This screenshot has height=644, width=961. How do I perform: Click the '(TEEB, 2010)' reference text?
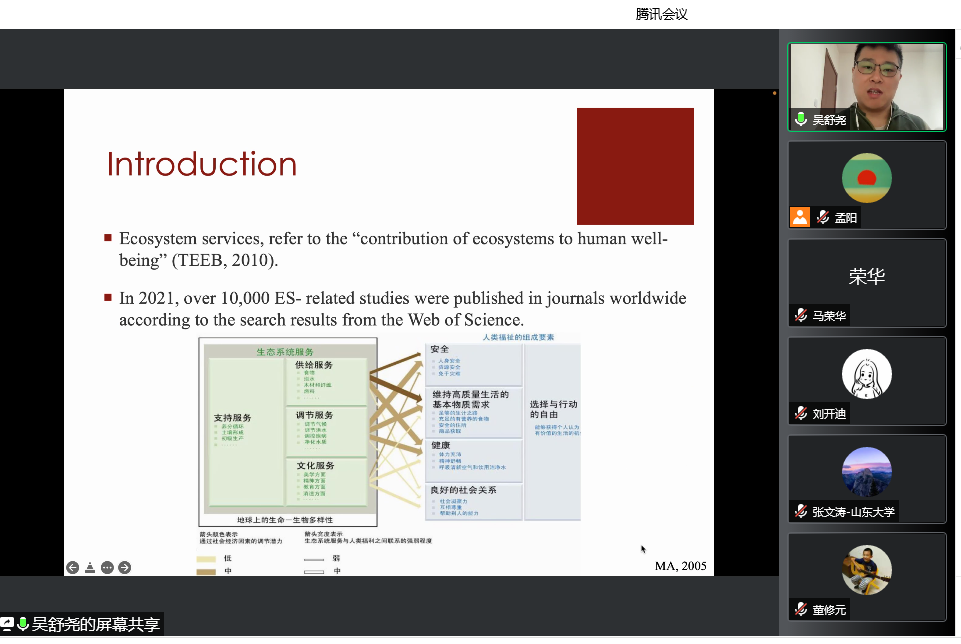click(x=224, y=260)
